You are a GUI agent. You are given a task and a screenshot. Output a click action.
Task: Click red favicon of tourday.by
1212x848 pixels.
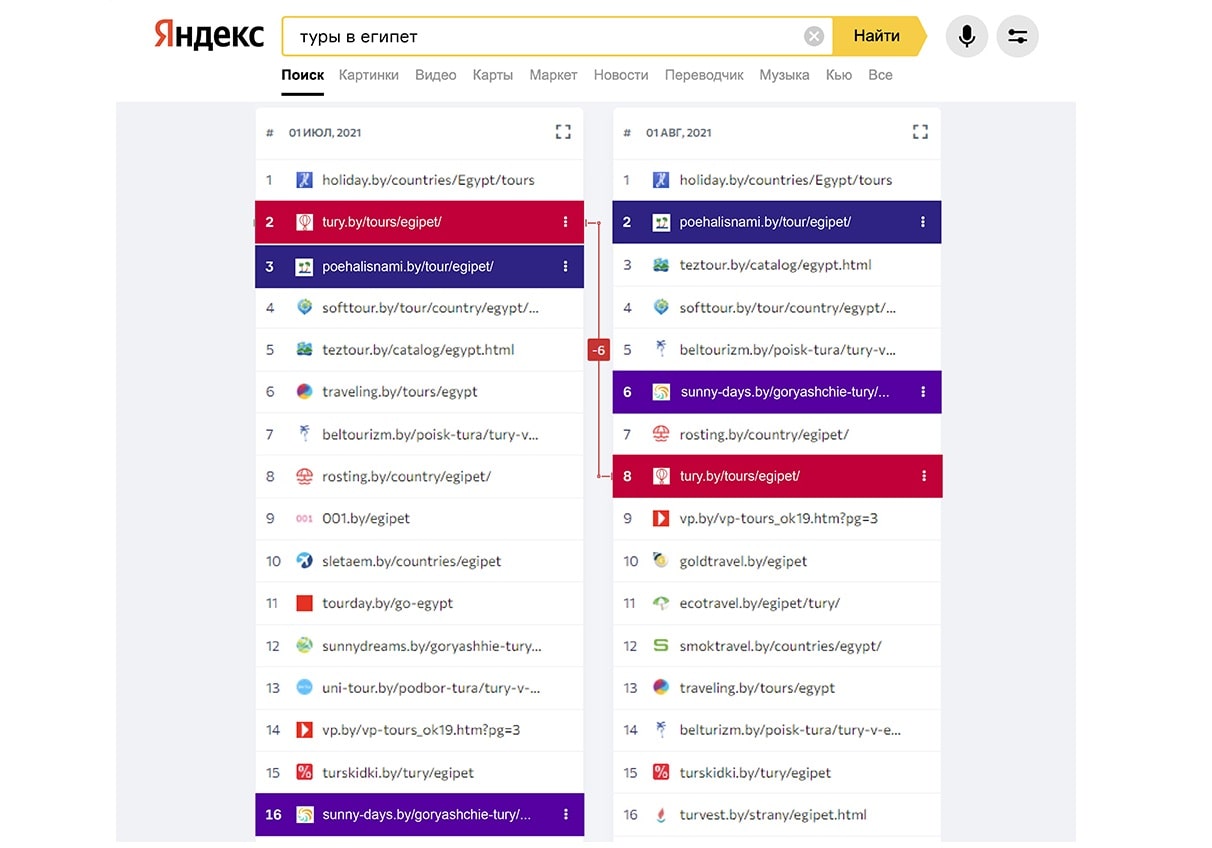pos(304,603)
